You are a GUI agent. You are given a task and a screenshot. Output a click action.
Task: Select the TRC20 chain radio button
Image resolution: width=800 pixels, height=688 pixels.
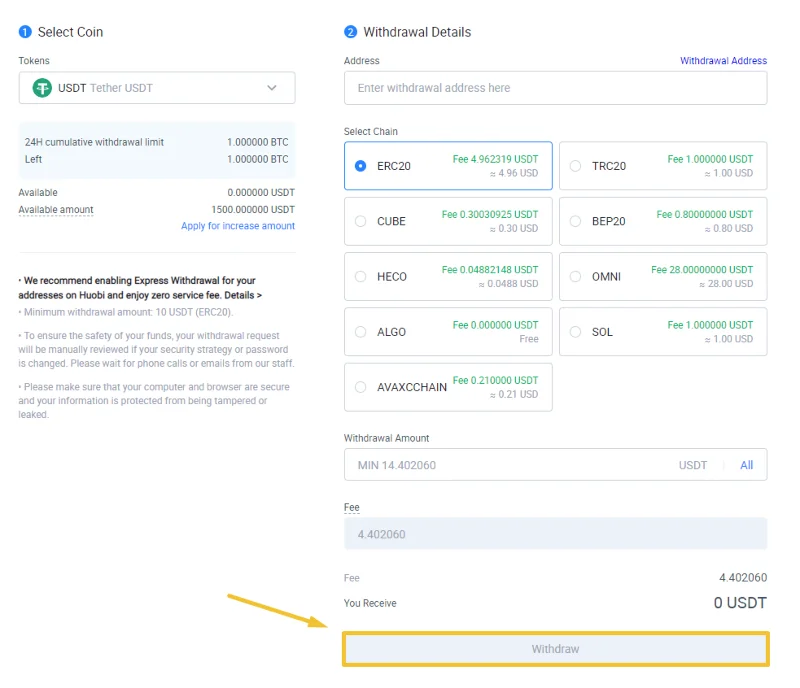click(576, 166)
